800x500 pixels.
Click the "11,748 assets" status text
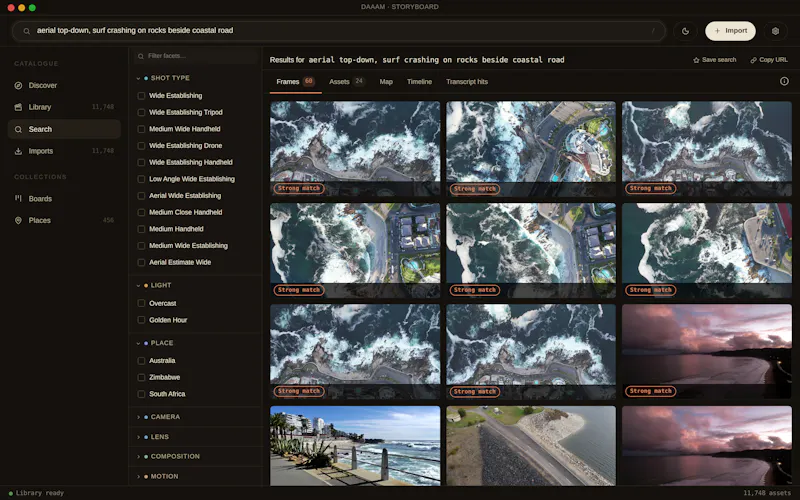767,493
